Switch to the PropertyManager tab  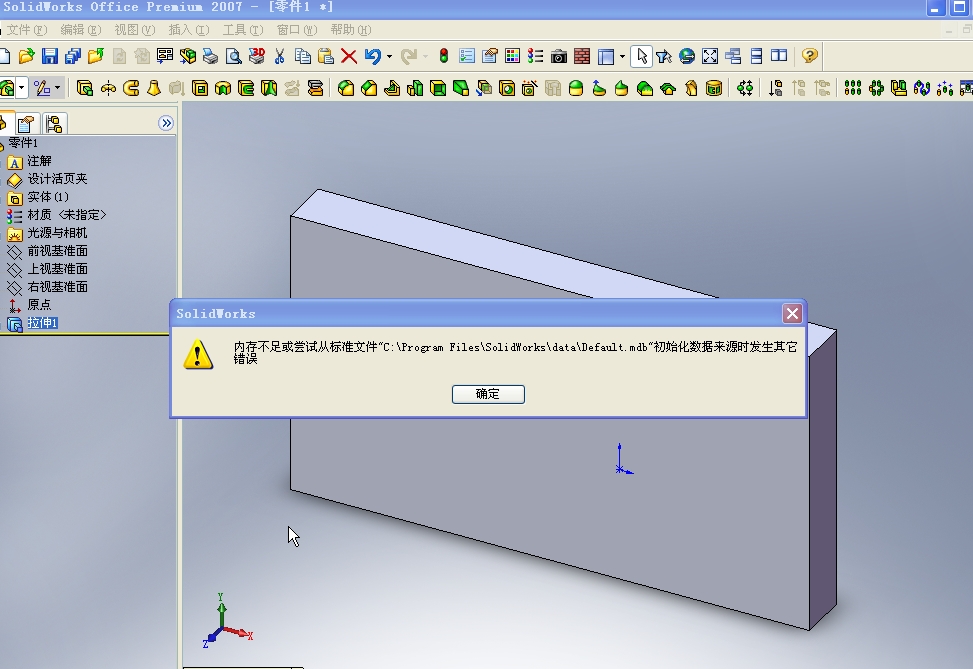[26, 124]
